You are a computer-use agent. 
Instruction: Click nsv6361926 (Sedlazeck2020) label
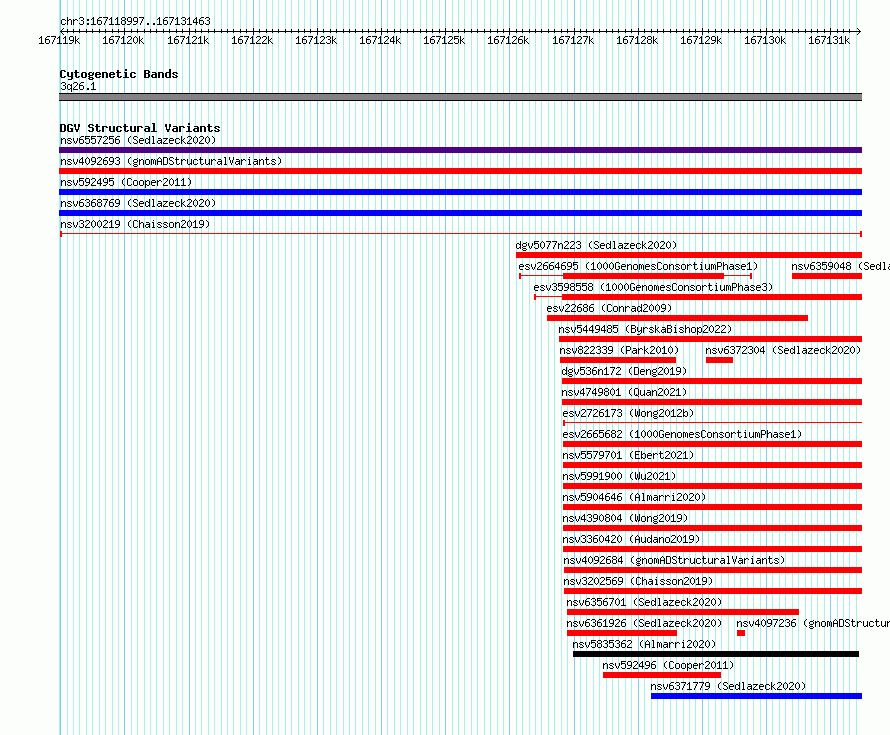pyautogui.click(x=644, y=623)
